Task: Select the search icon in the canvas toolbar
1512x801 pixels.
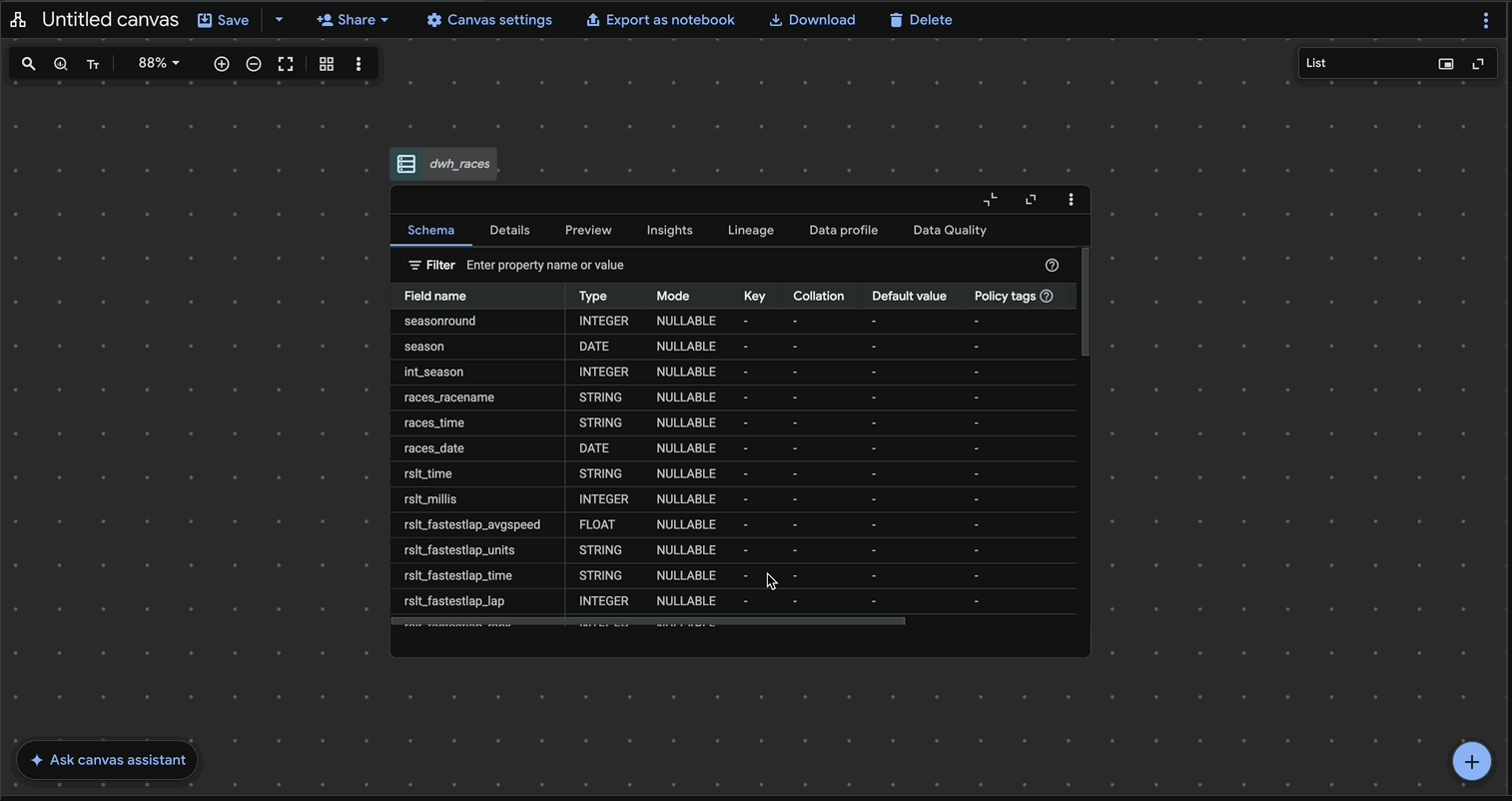Action: point(28,63)
